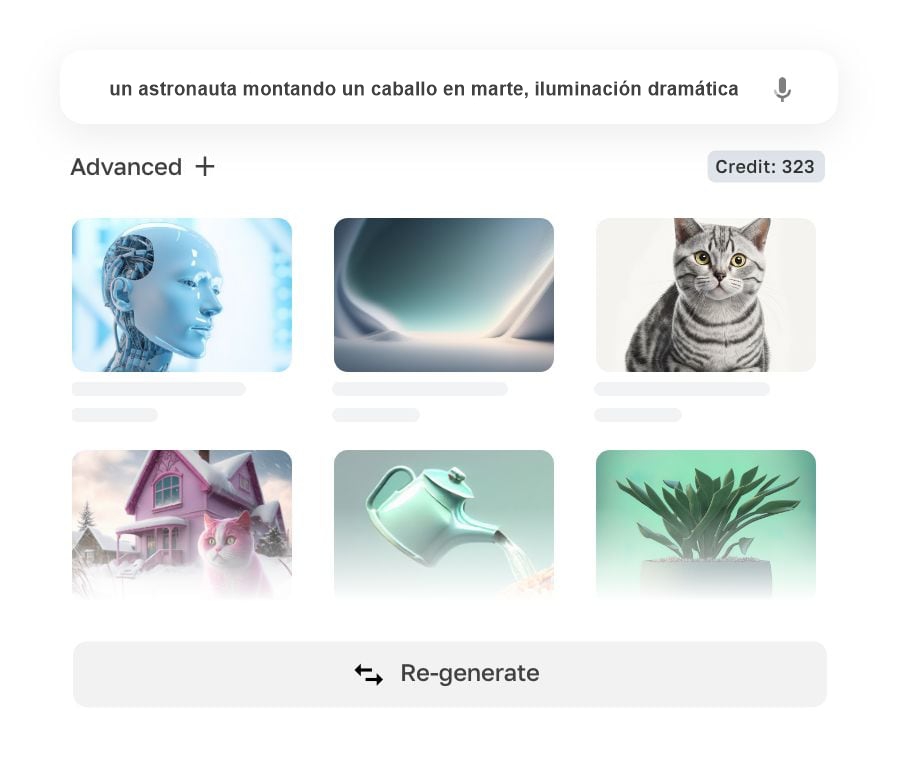This screenshot has width=898, height=760.
Task: Choose the pink house with cat thumbnail
Action: coord(182,524)
